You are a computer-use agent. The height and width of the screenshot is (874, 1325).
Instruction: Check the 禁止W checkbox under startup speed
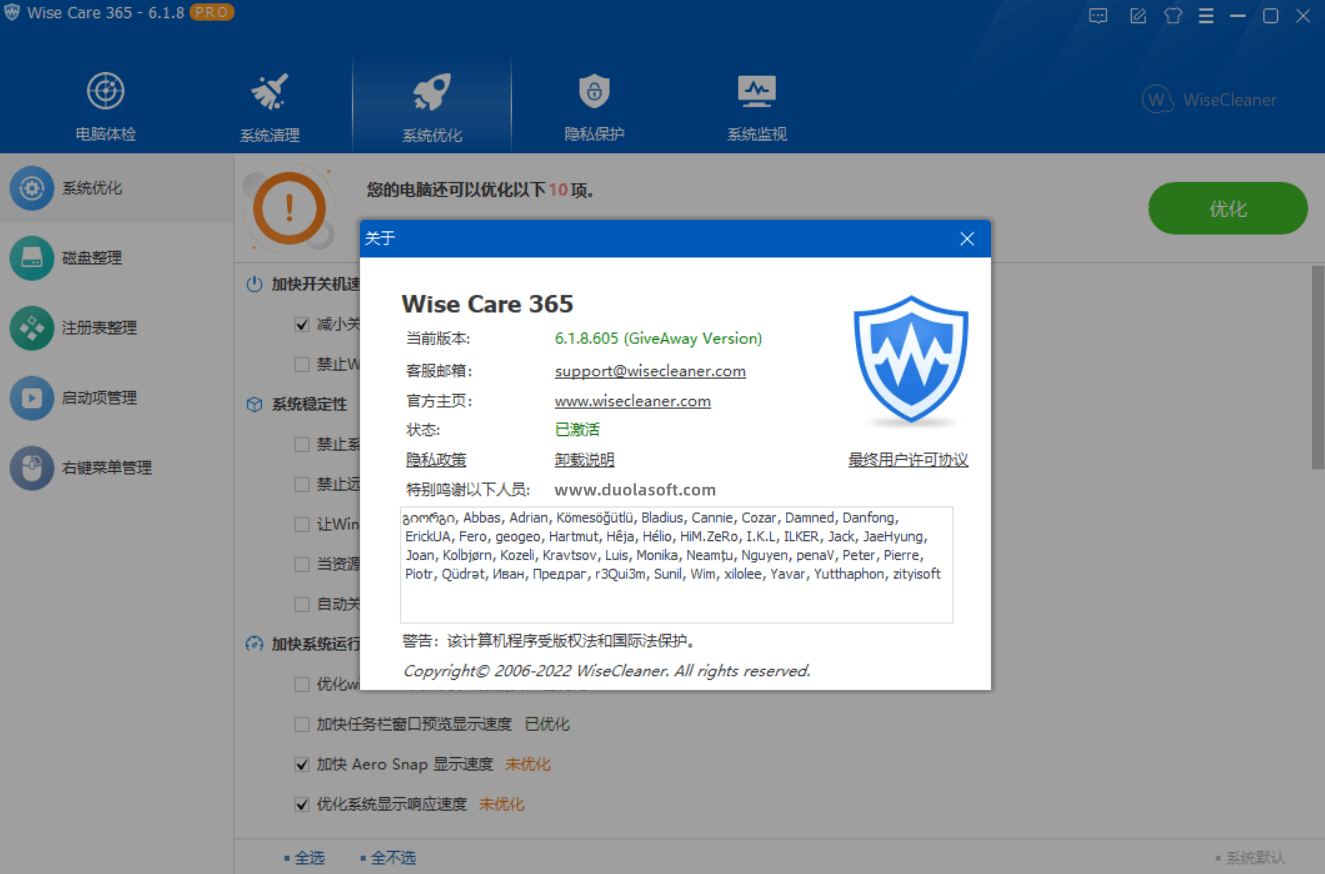302,364
